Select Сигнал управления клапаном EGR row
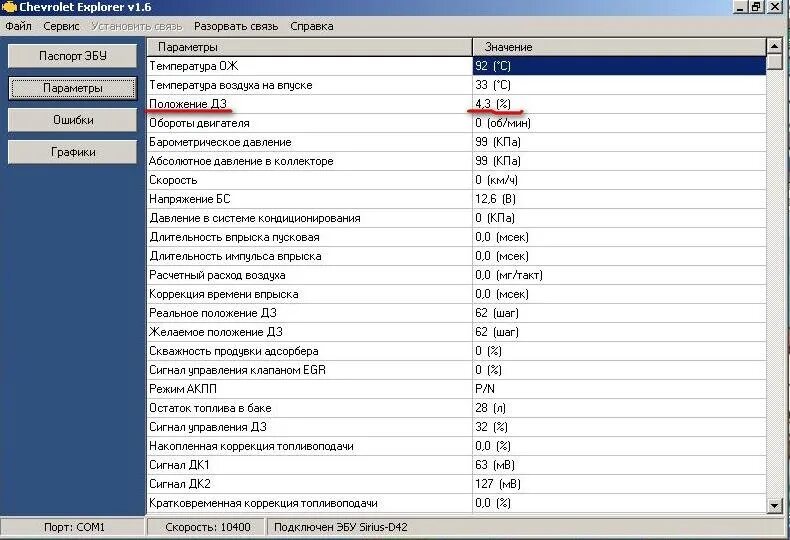 [x=456, y=370]
